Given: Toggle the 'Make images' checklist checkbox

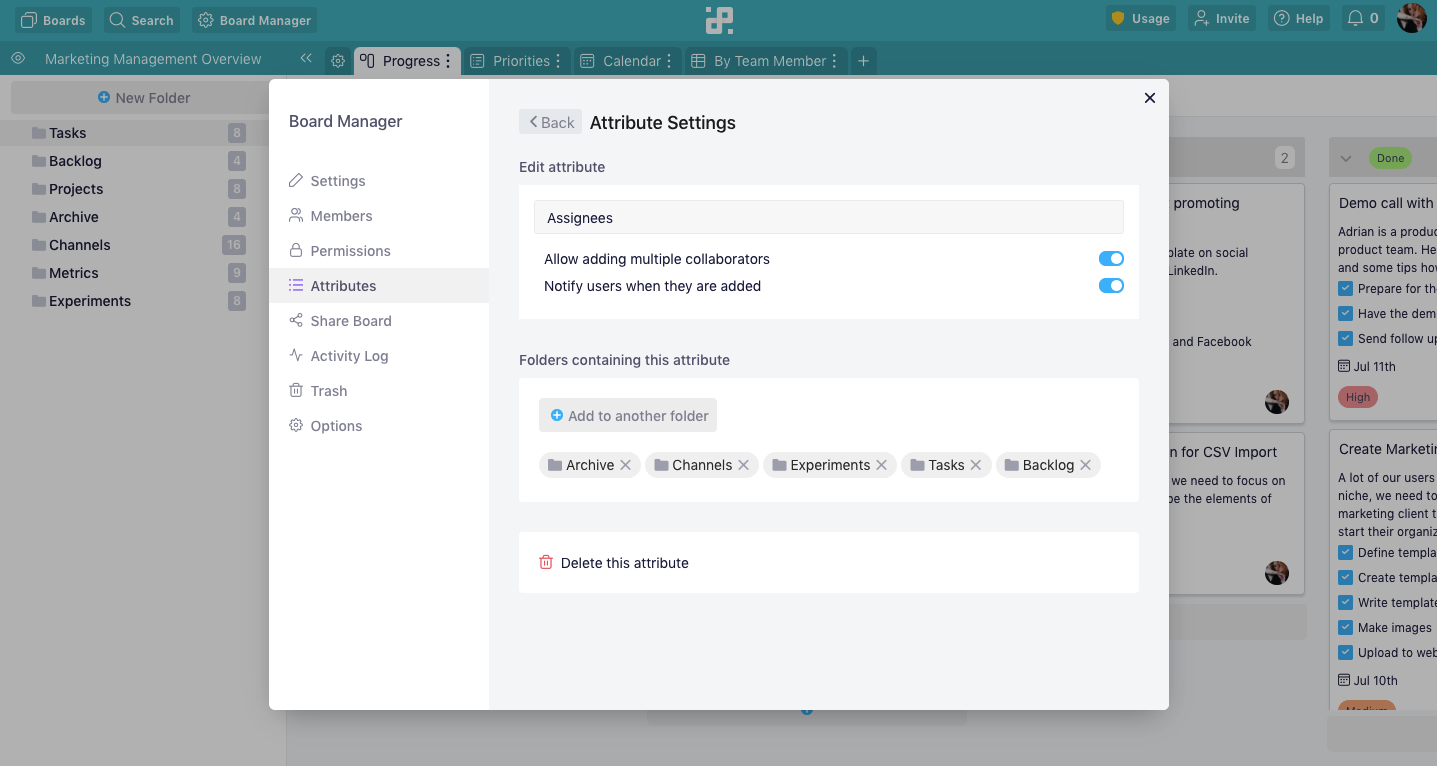Looking at the screenshot, I should pos(1346,628).
